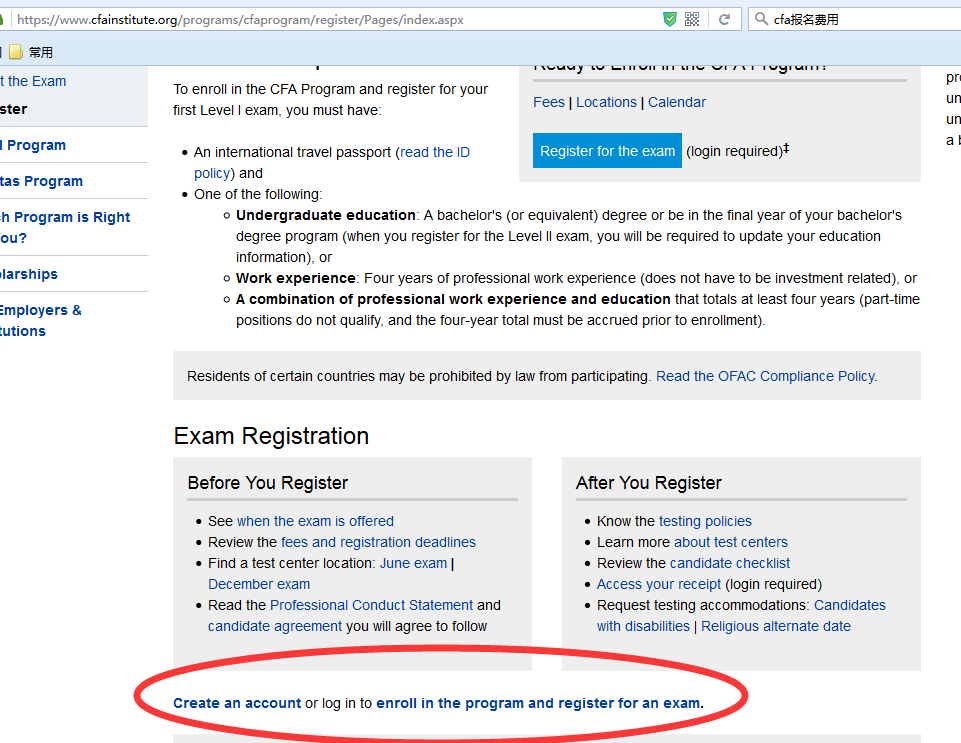Viewport: 961px width, 743px height.
Task: Open the Professional Conduct Statement link
Action: (371, 605)
